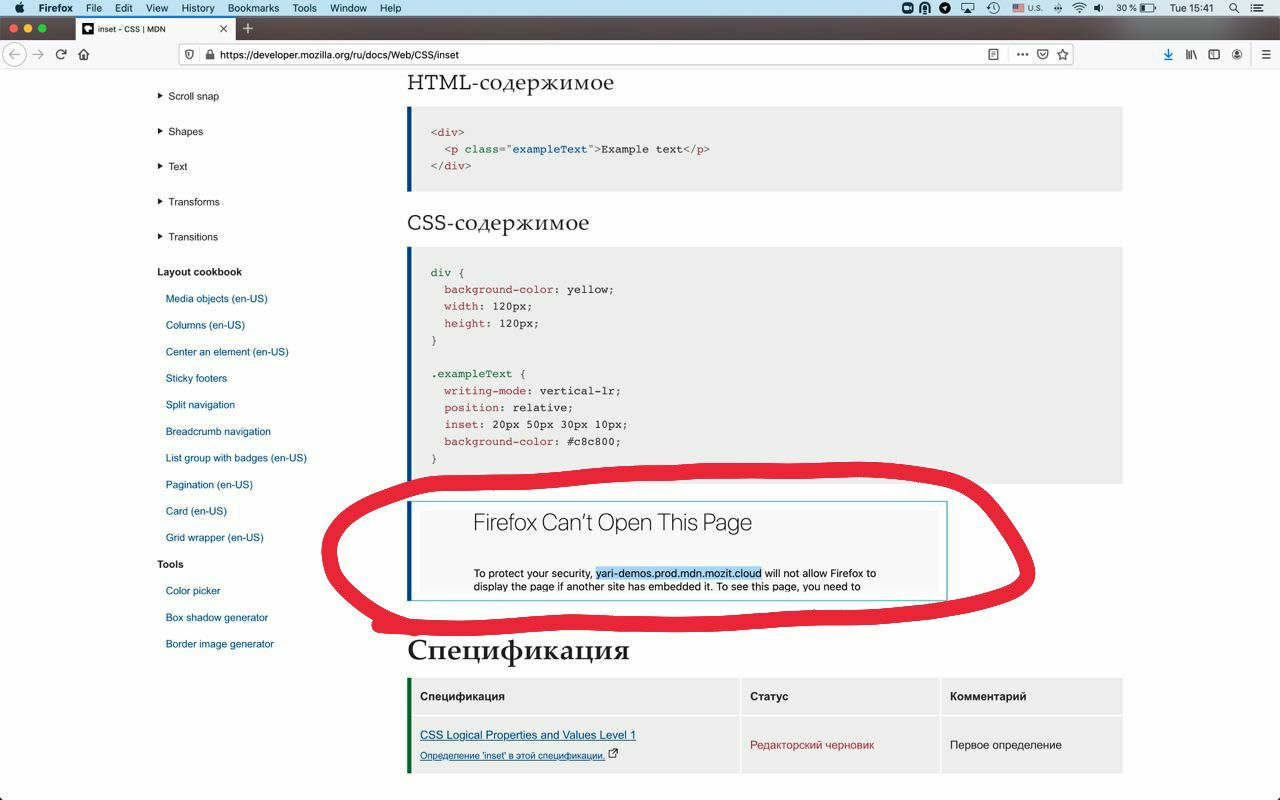Open the Firefox downloads panel

tap(1168, 55)
